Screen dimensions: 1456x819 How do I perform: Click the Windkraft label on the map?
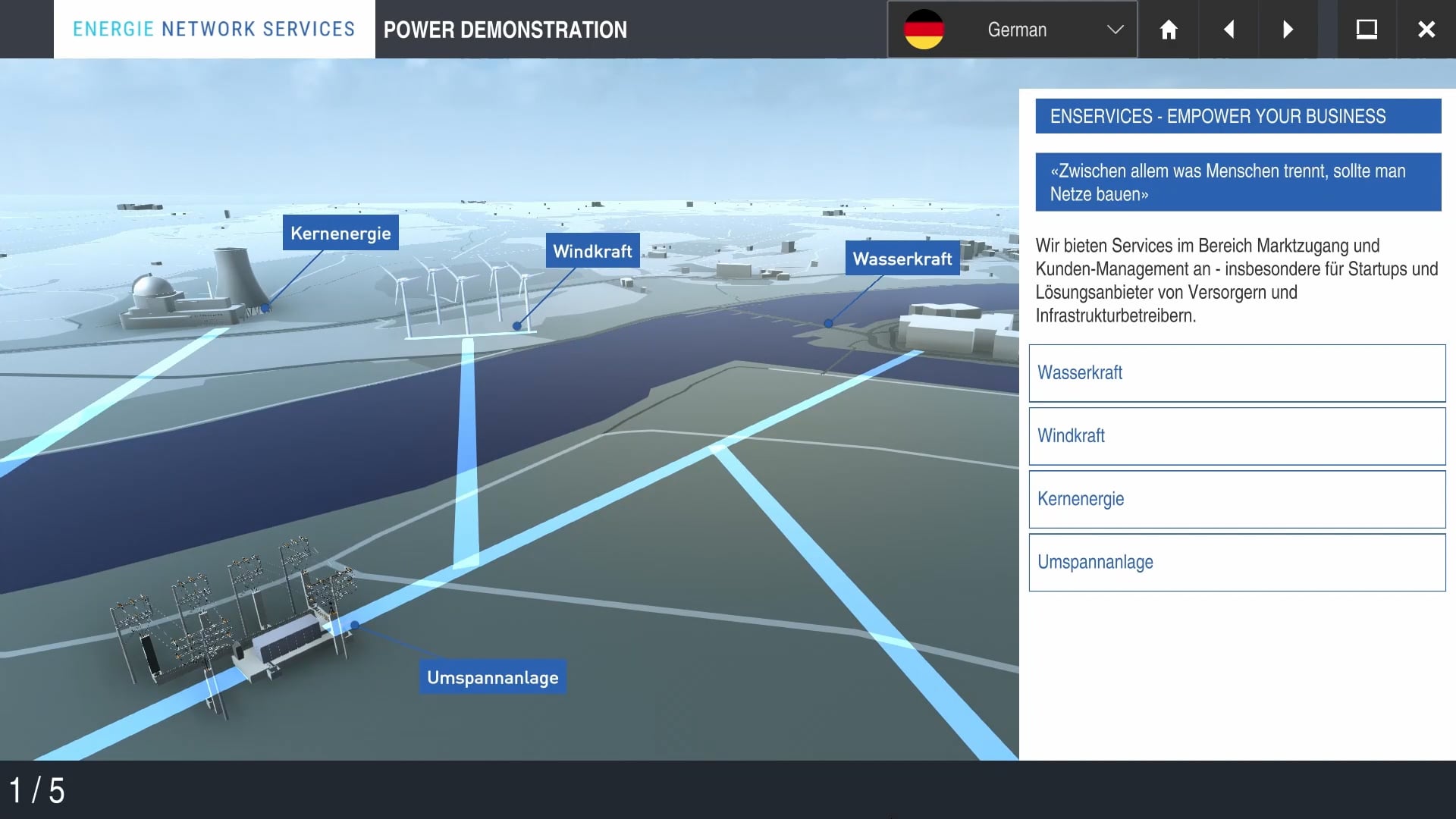tap(592, 251)
